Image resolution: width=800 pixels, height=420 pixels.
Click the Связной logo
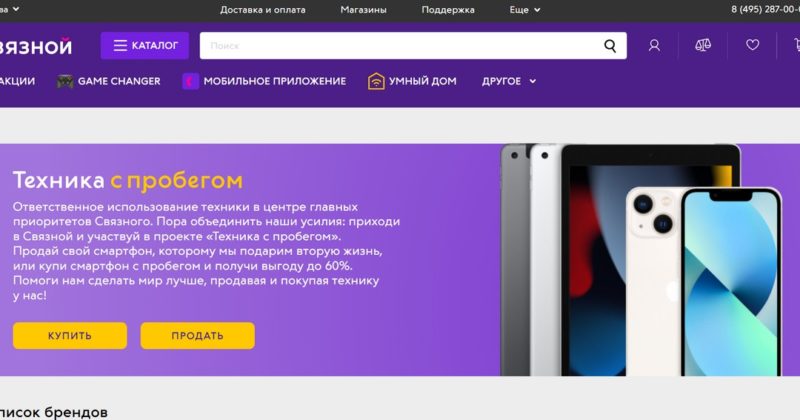click(x=36, y=47)
